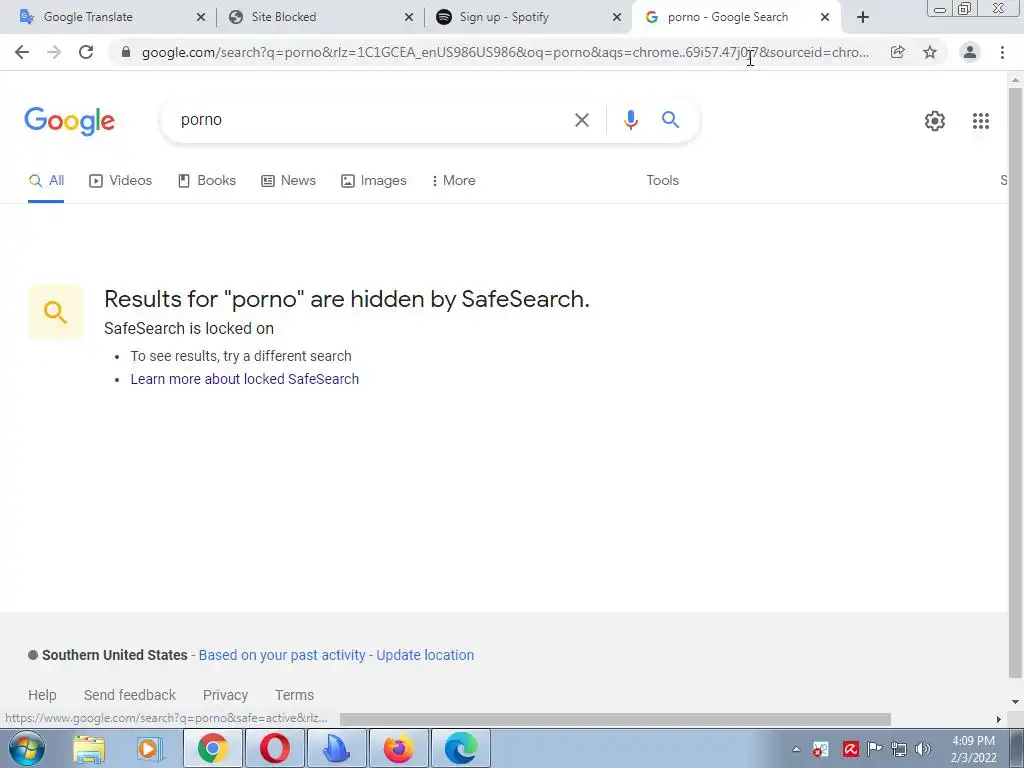
Task: Open the Chrome profile avatar menu
Action: tap(969, 52)
